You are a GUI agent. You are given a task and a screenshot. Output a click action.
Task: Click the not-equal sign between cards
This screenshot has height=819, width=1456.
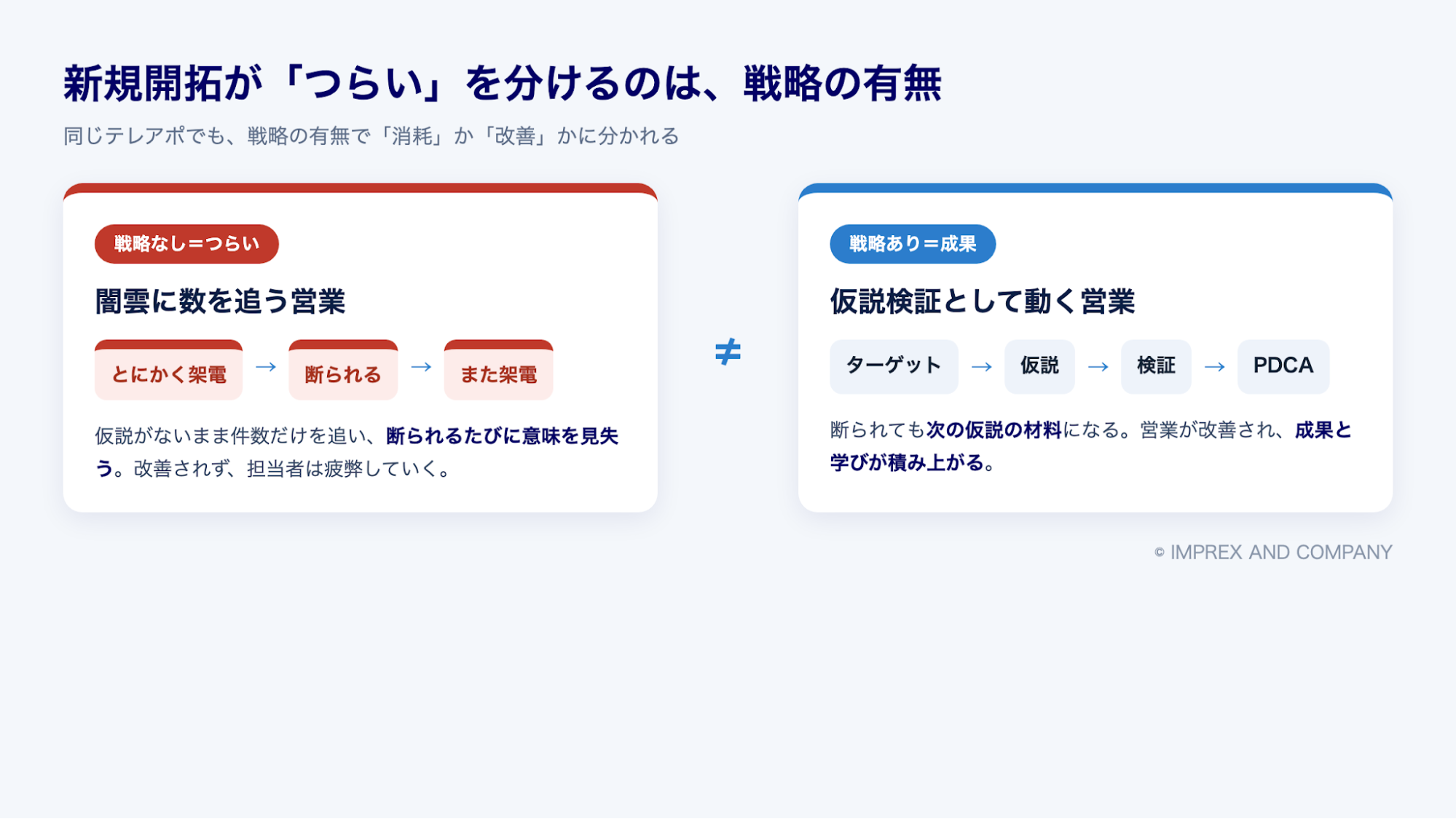click(728, 352)
